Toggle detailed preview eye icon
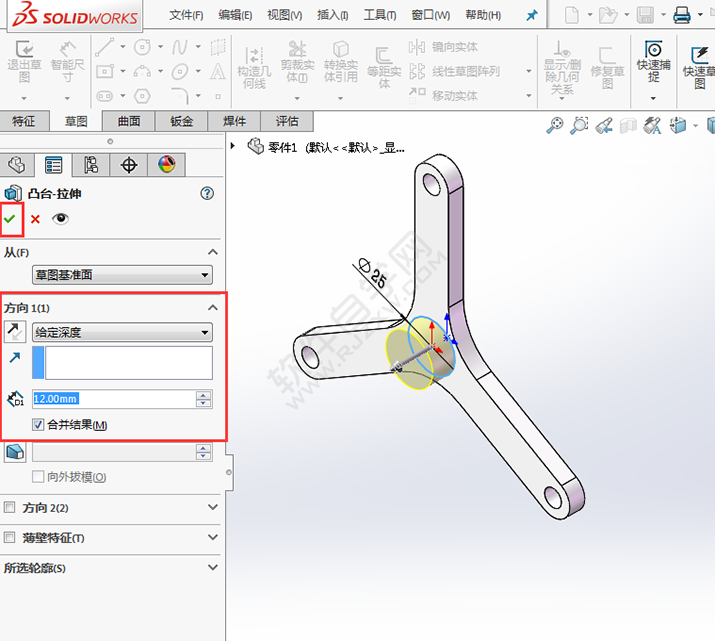Screen dimensions: 715x641 pyautogui.click(x=61, y=219)
